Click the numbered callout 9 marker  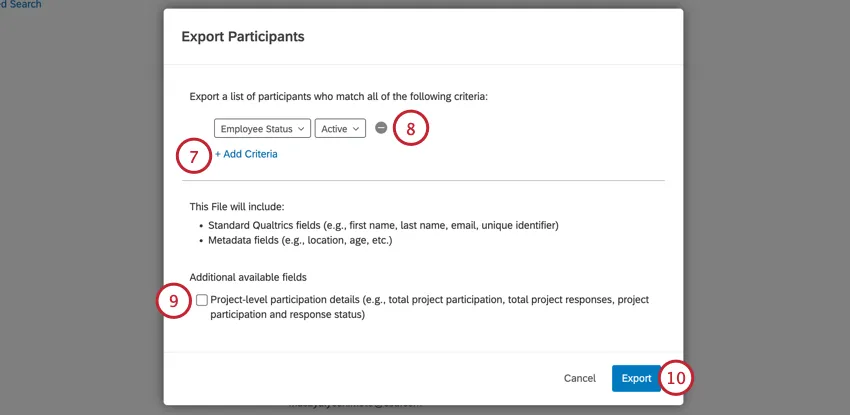174,301
